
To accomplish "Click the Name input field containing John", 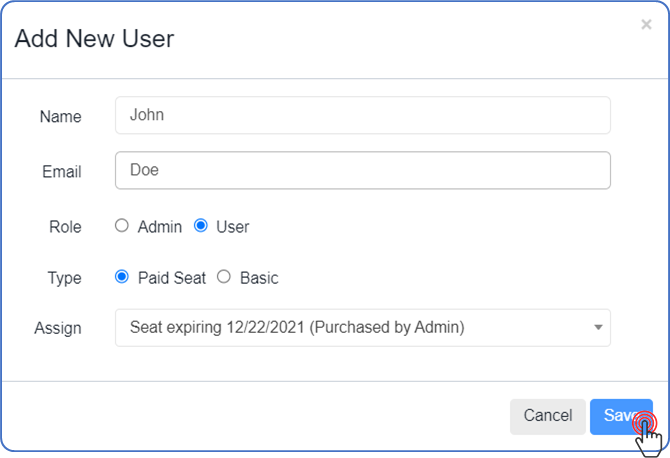I will [x=362, y=115].
